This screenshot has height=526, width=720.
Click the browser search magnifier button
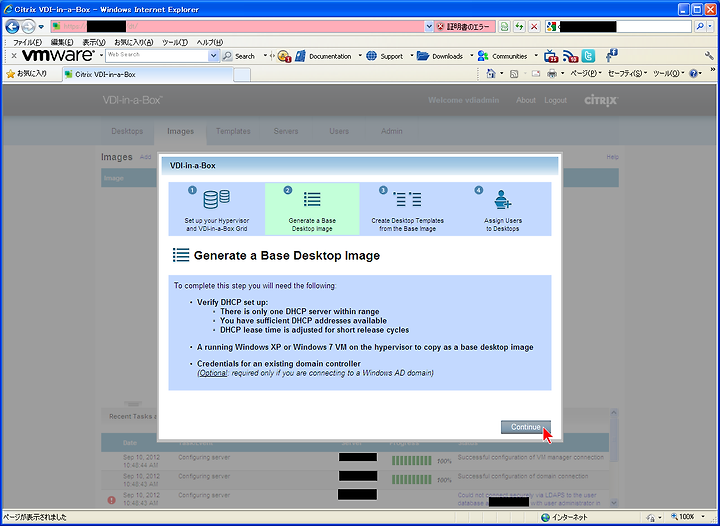click(x=699, y=27)
